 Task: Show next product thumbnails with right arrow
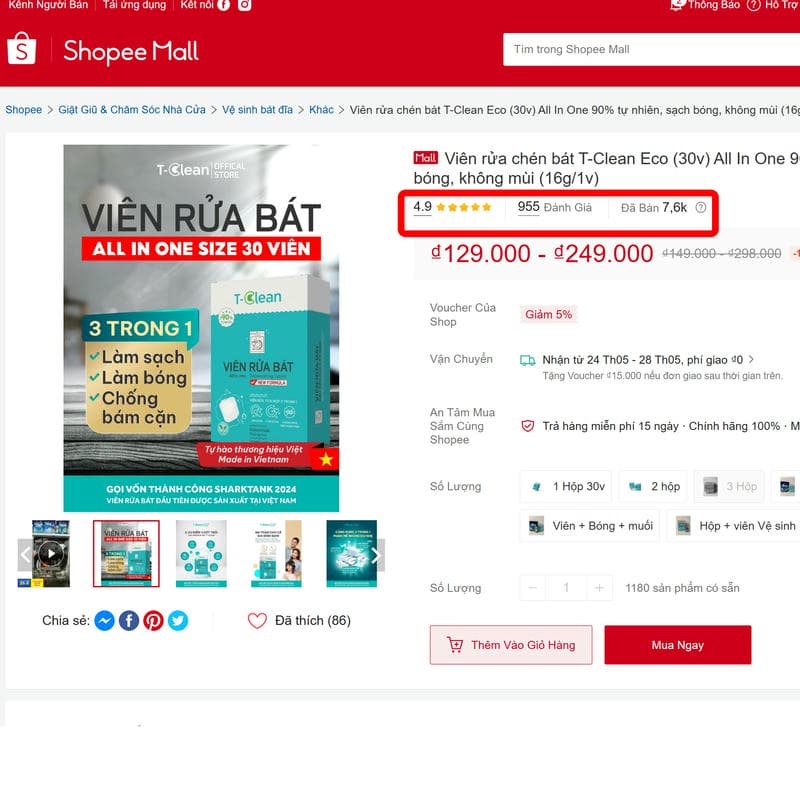coord(377,555)
